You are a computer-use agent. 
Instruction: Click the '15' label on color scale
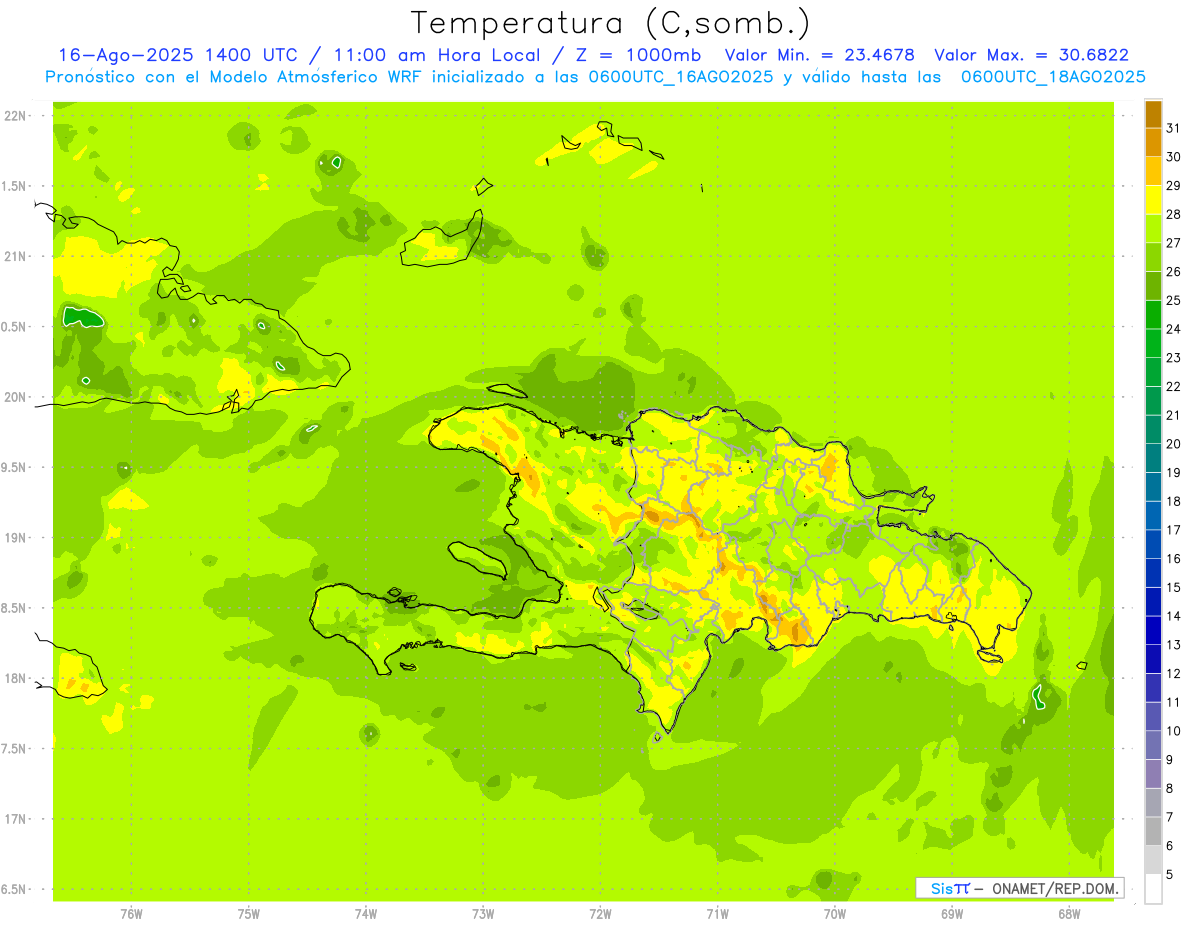[1174, 587]
